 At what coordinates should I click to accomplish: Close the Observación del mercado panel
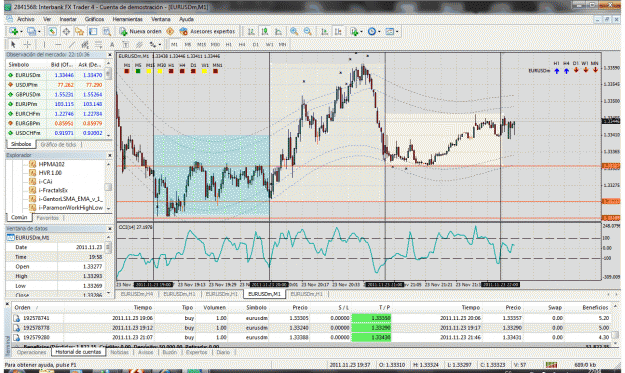coord(110,55)
